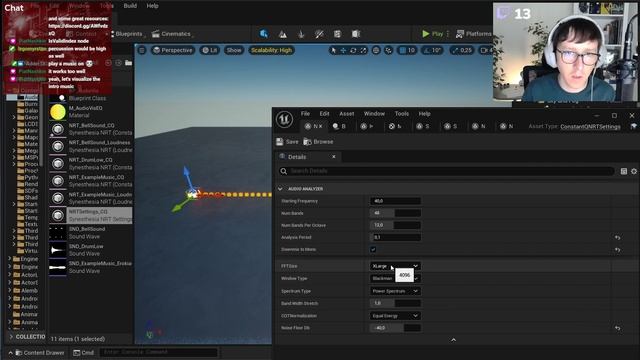
Task: Select M_AudioVisEQ material asset
Action: 91,112
